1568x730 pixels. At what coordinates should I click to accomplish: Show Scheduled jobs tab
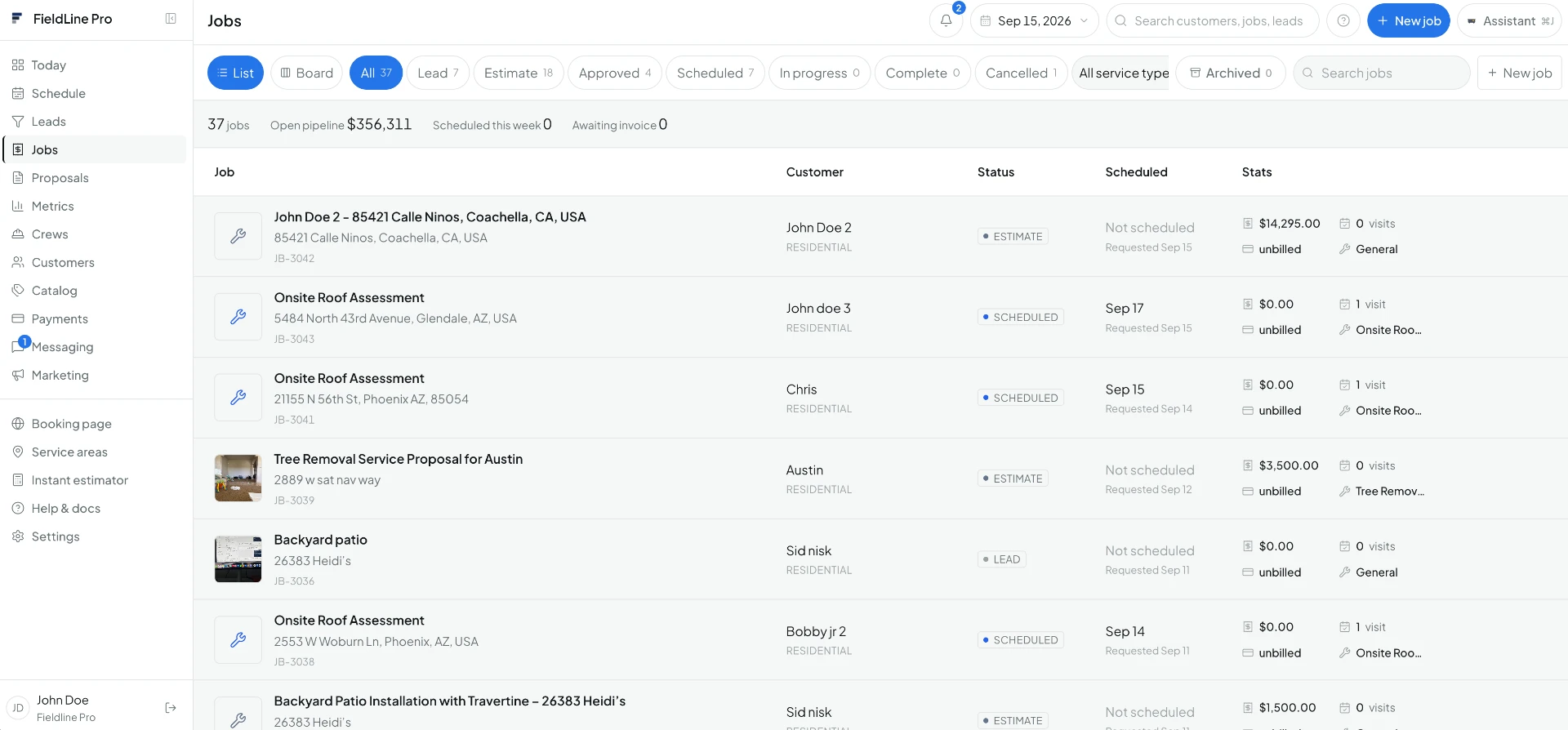pyautogui.click(x=715, y=73)
